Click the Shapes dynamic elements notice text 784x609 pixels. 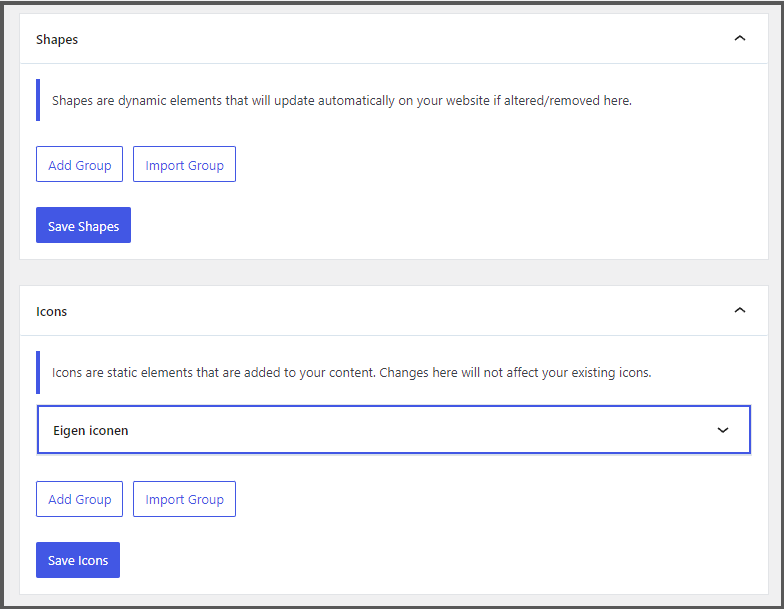point(341,101)
